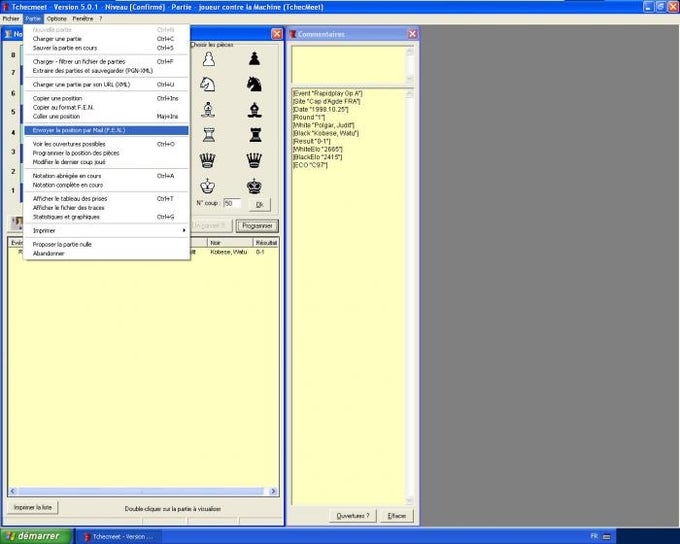This screenshot has height=544, width=680.
Task: Select the black bishop piece
Action: tap(255, 110)
